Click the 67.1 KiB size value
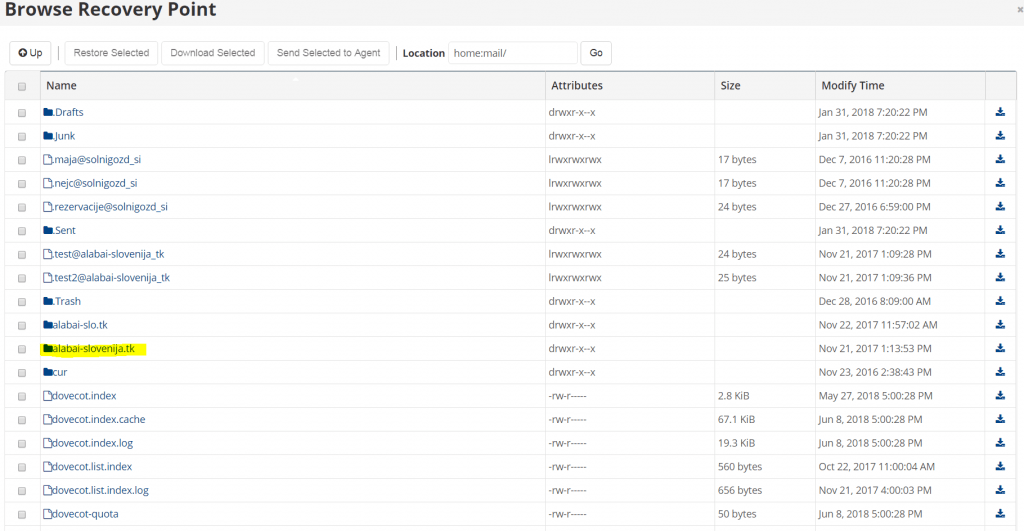 tap(736, 419)
